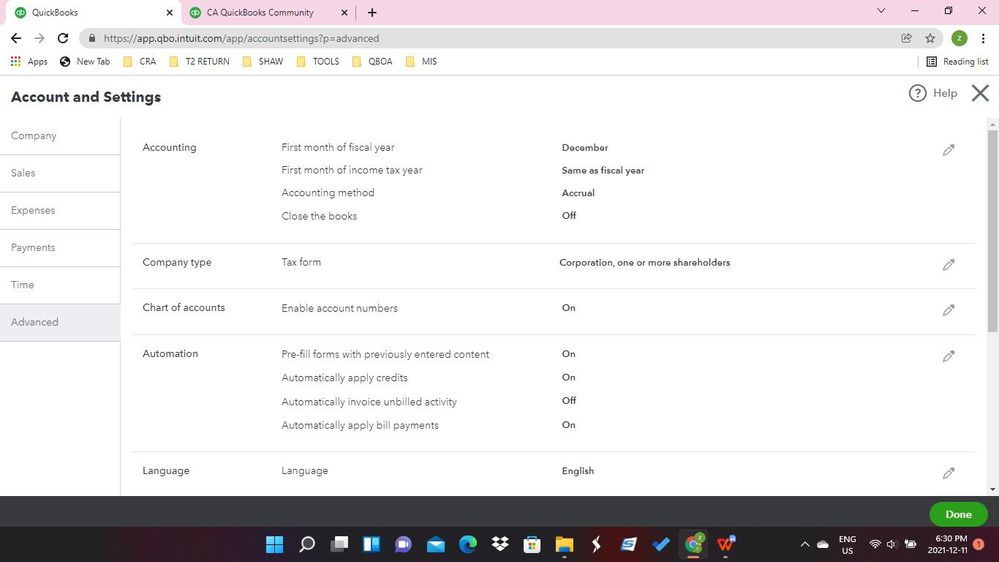Click the Accrual accounting method value
The image size is (999, 562).
click(x=578, y=193)
